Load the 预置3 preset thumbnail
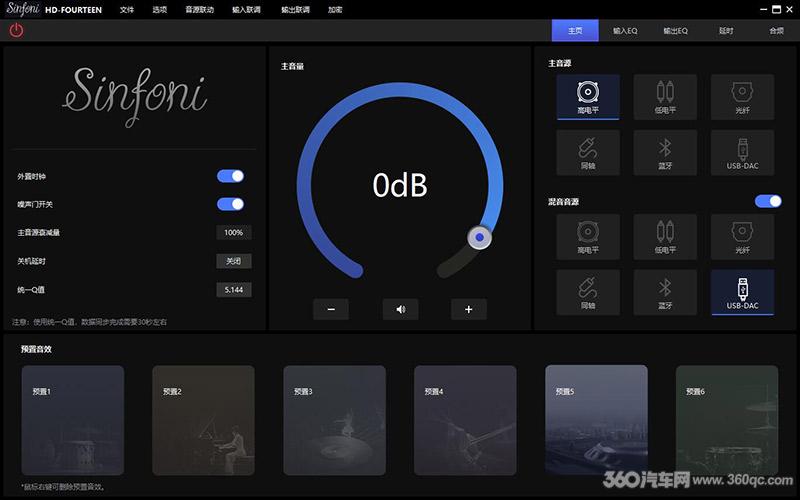This screenshot has height=500, width=800. click(x=335, y=420)
